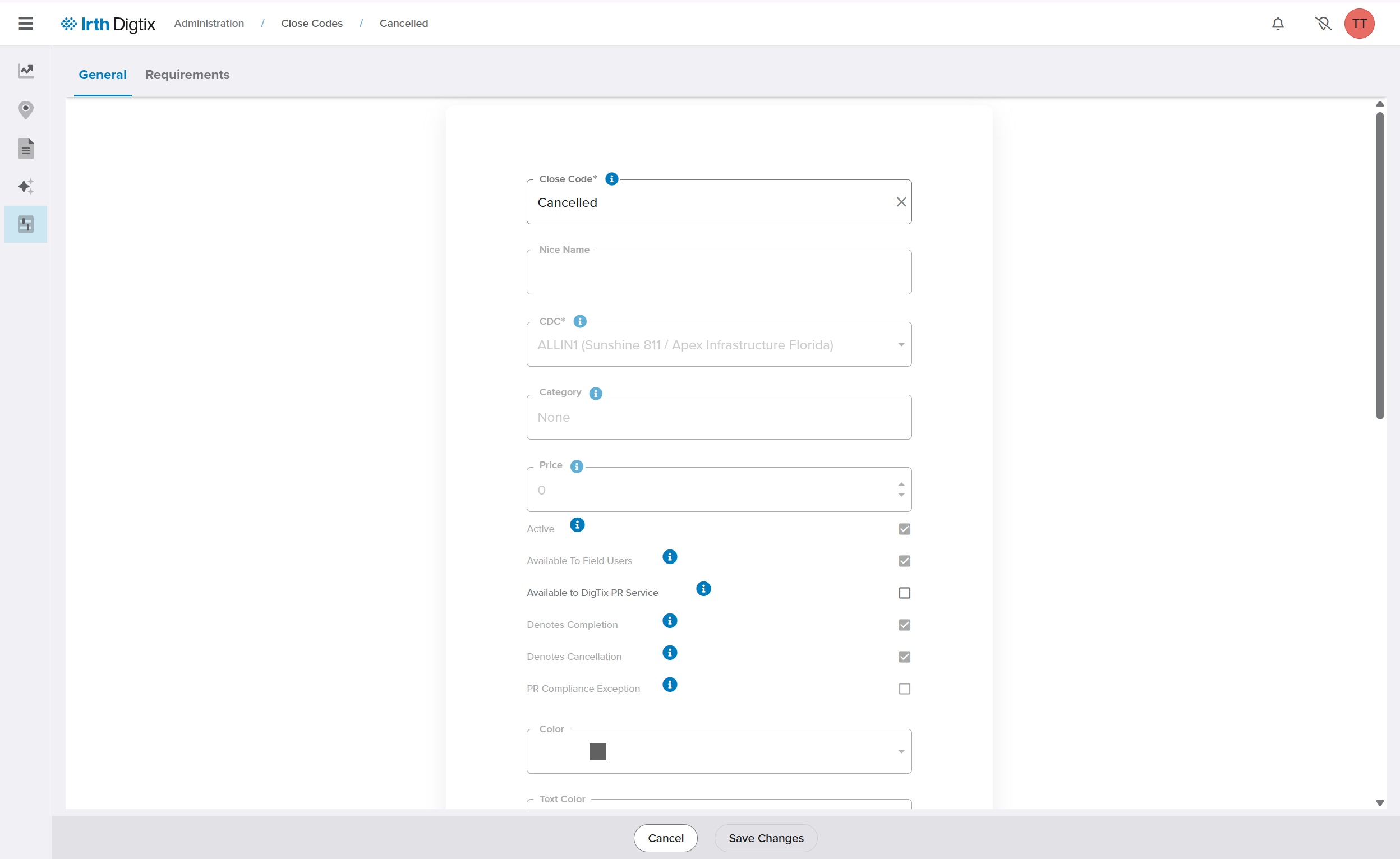Click info icon beside Denotes Cancellation

coord(670,652)
